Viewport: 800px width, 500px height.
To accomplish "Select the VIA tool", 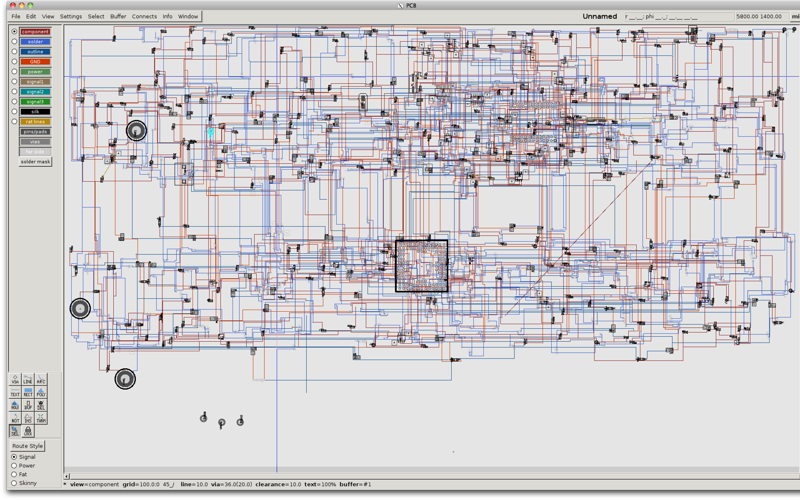I will click(15, 380).
